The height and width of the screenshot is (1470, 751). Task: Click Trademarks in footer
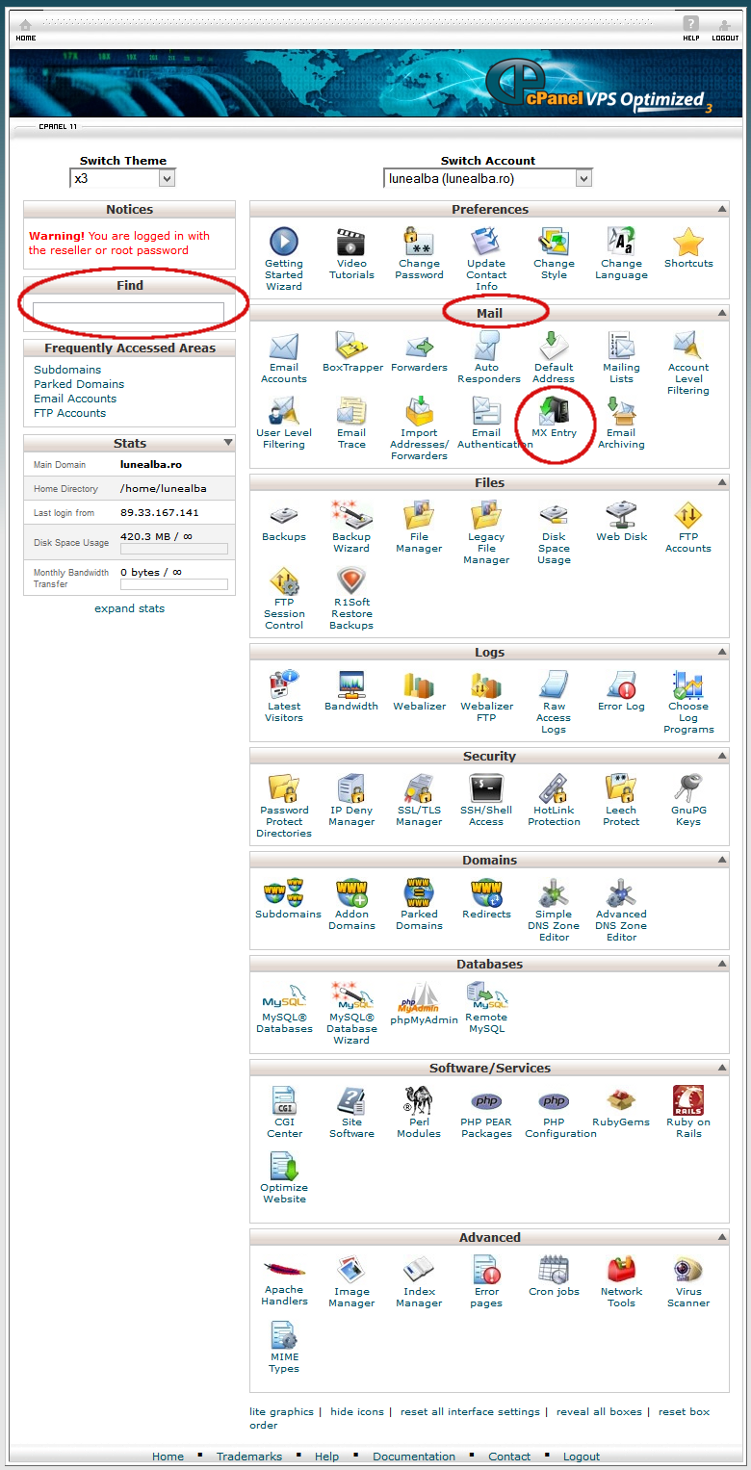click(x=249, y=1457)
